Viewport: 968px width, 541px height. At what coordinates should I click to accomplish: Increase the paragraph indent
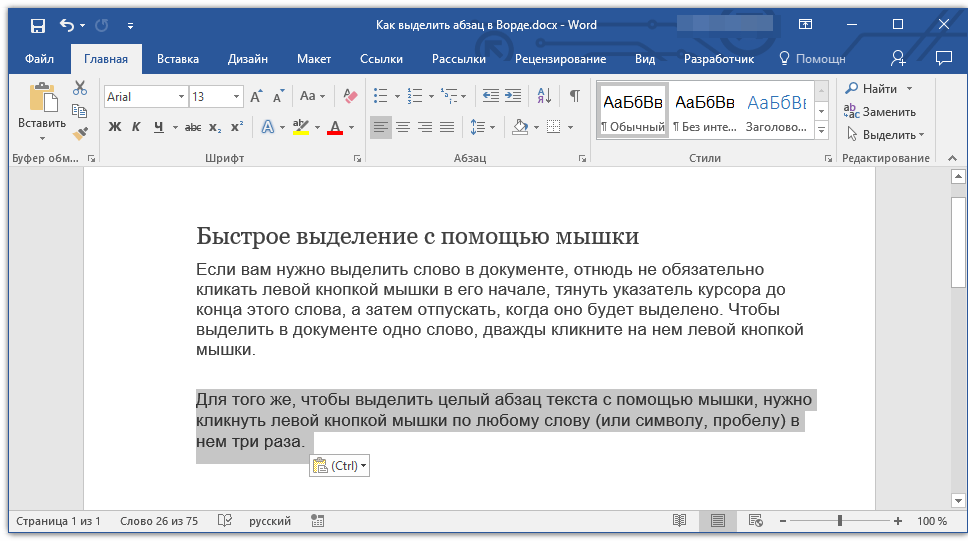tap(513, 96)
